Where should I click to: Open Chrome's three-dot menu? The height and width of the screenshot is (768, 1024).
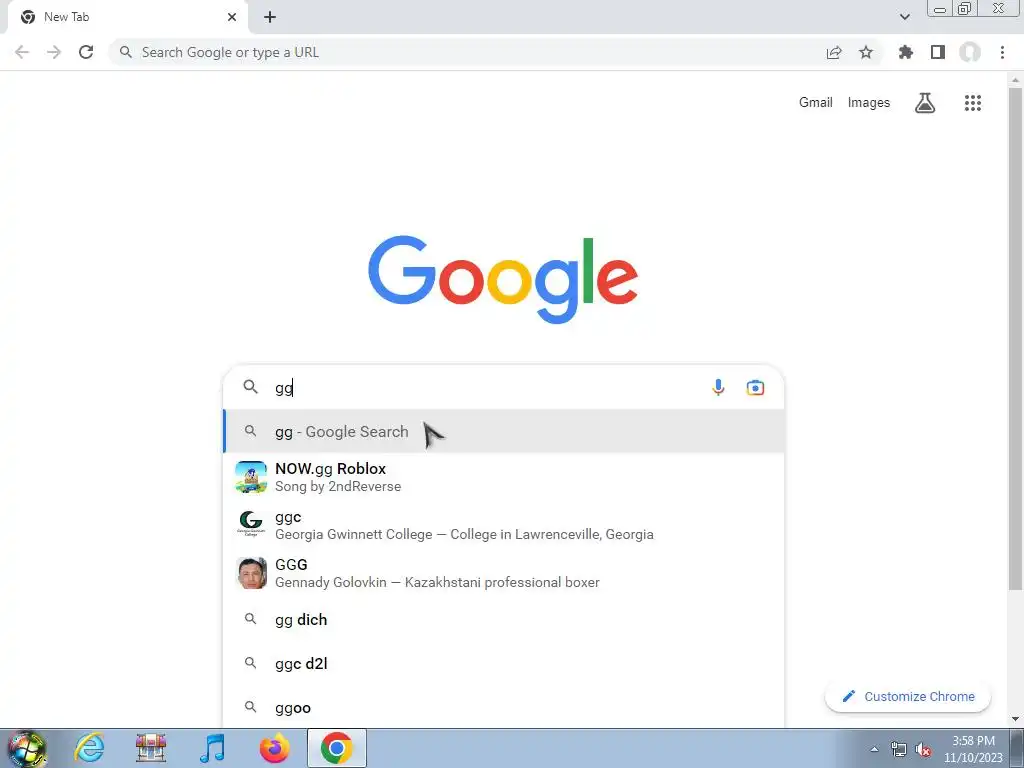1002,52
